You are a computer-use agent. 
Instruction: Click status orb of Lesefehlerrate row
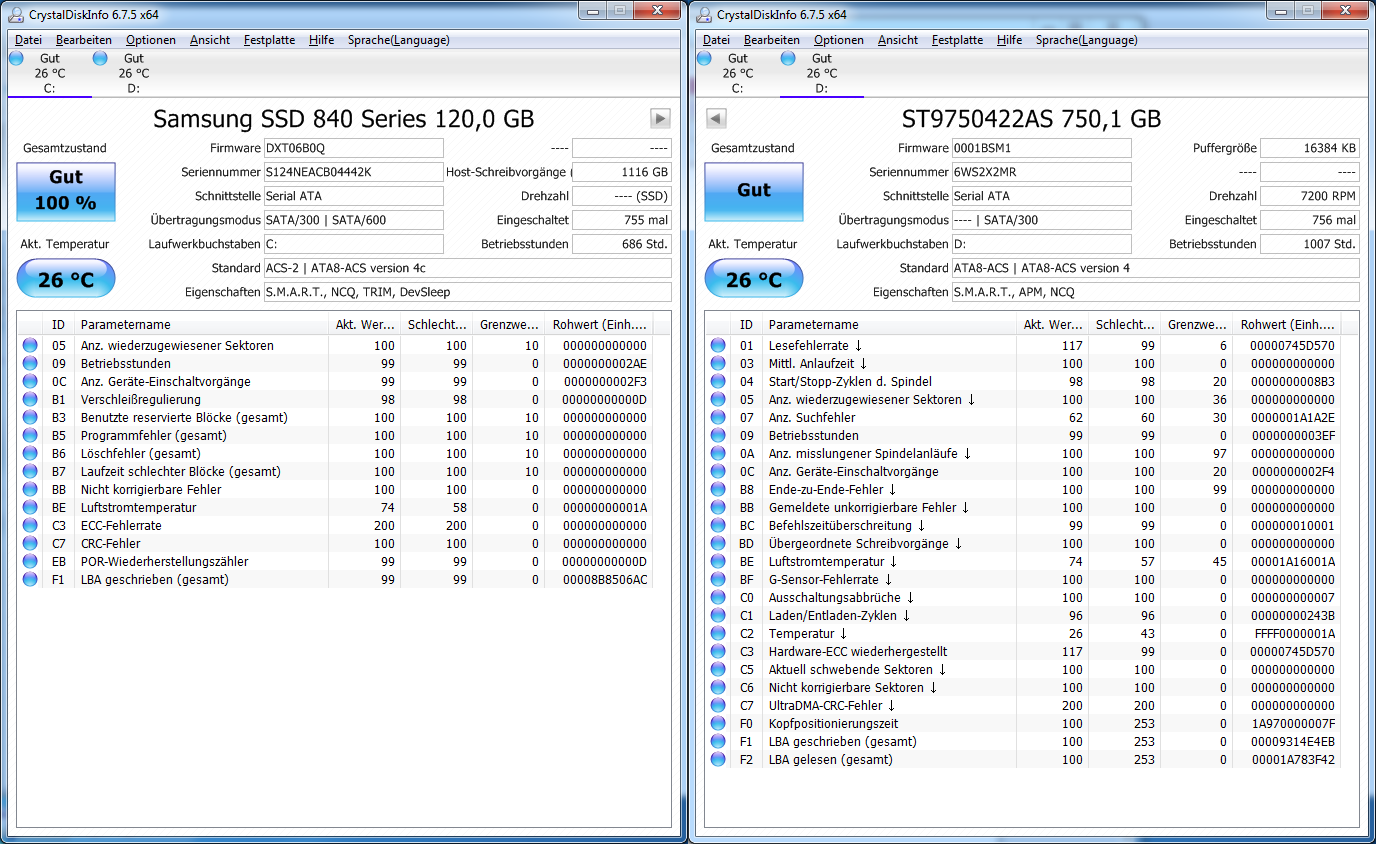tap(718, 346)
